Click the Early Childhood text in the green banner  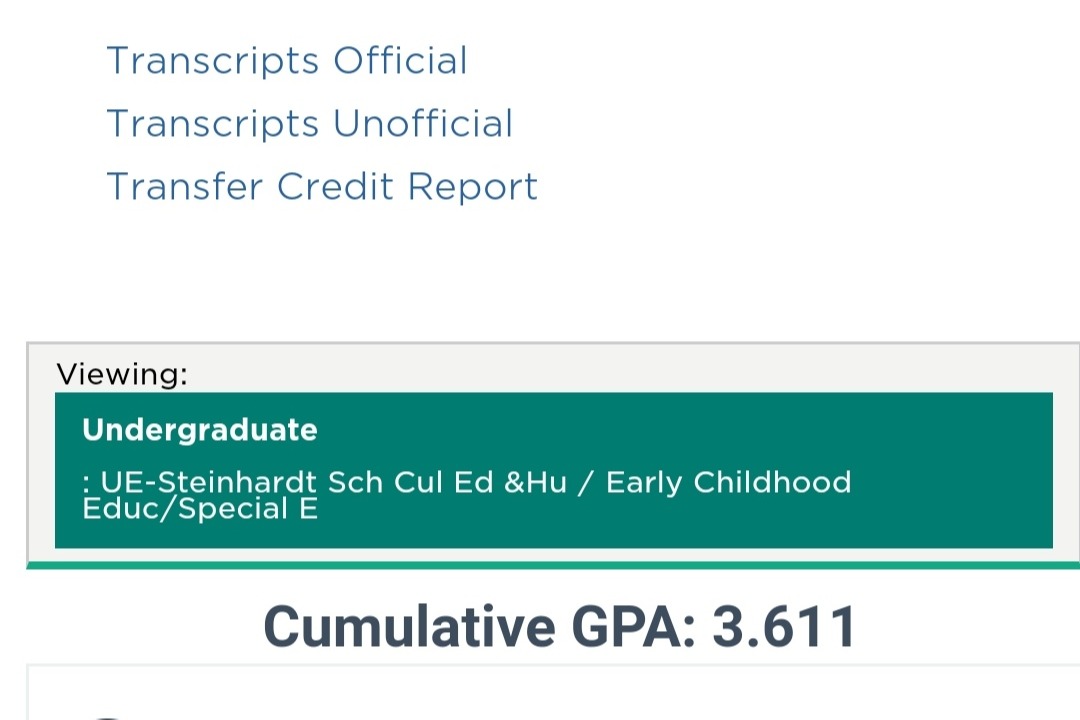[728, 482]
